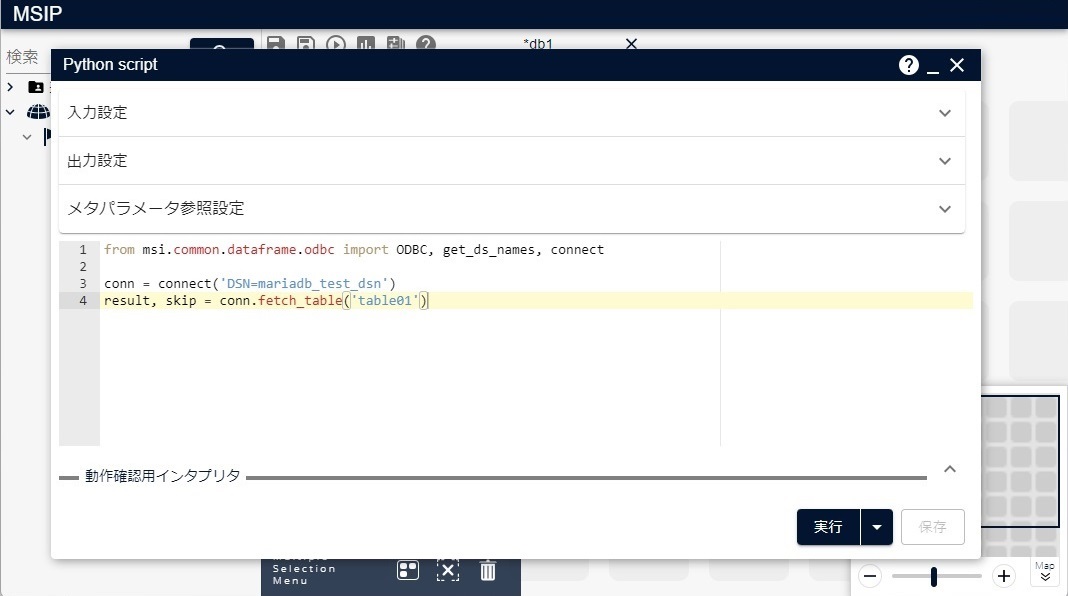Click the Python script dialog title
The height and width of the screenshot is (596, 1068).
pos(110,65)
